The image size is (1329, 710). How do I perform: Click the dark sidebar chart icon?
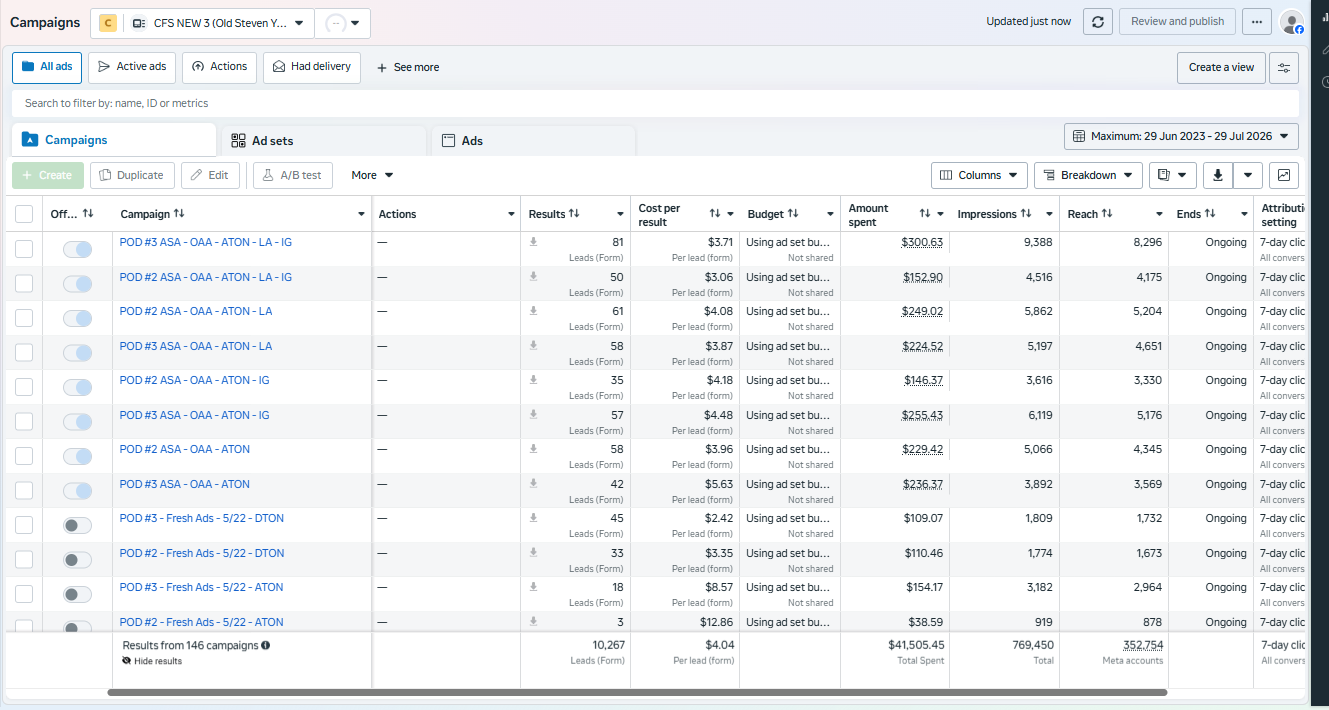click(1324, 17)
